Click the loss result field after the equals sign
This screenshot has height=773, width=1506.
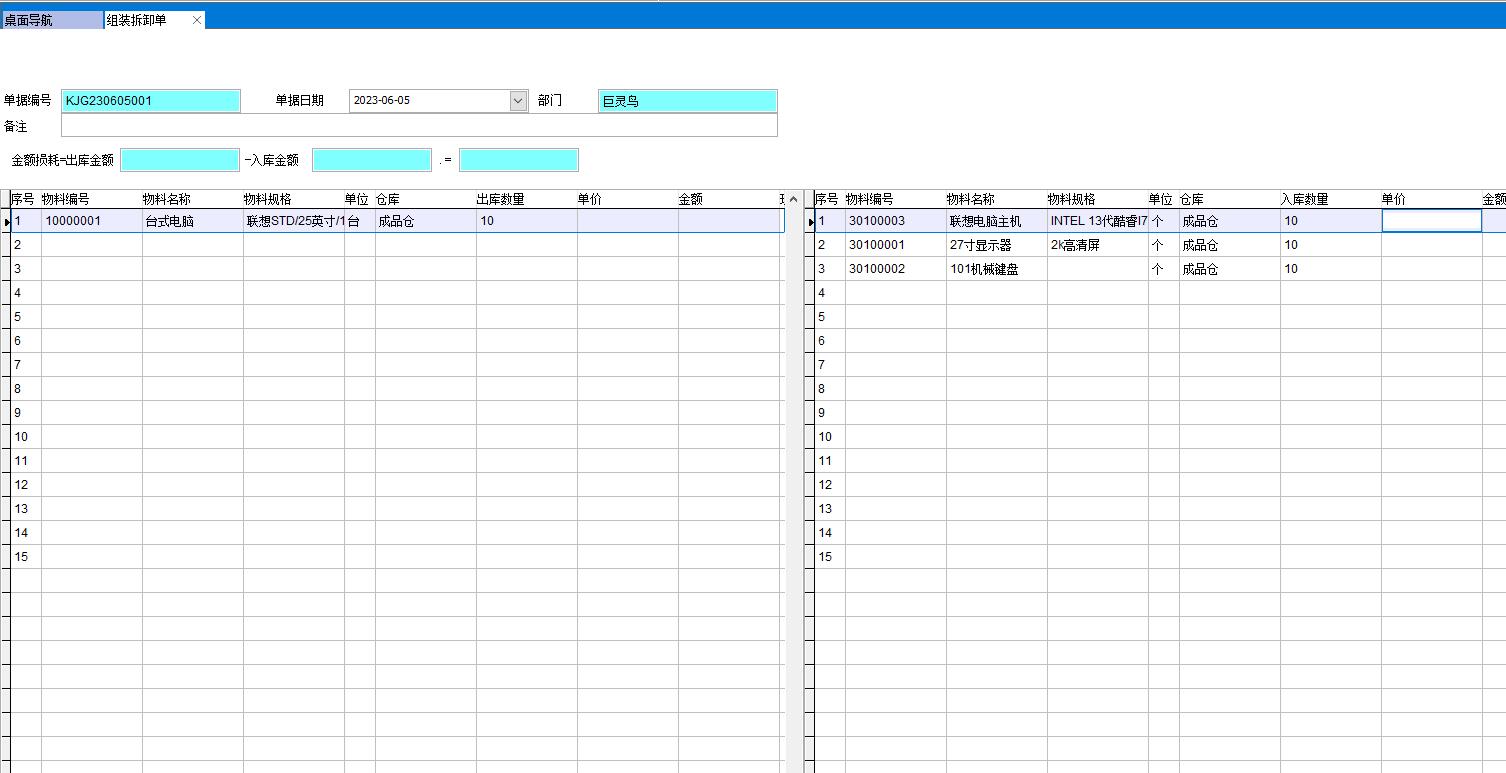(x=518, y=160)
